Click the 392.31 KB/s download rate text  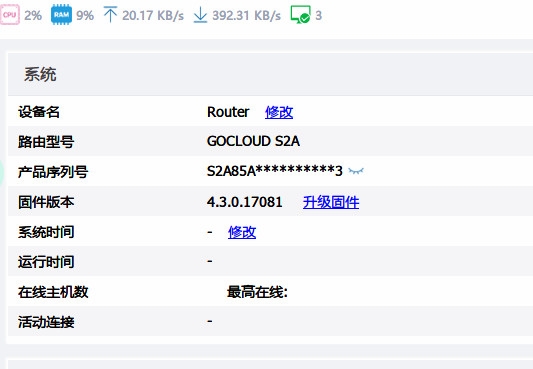(x=246, y=16)
